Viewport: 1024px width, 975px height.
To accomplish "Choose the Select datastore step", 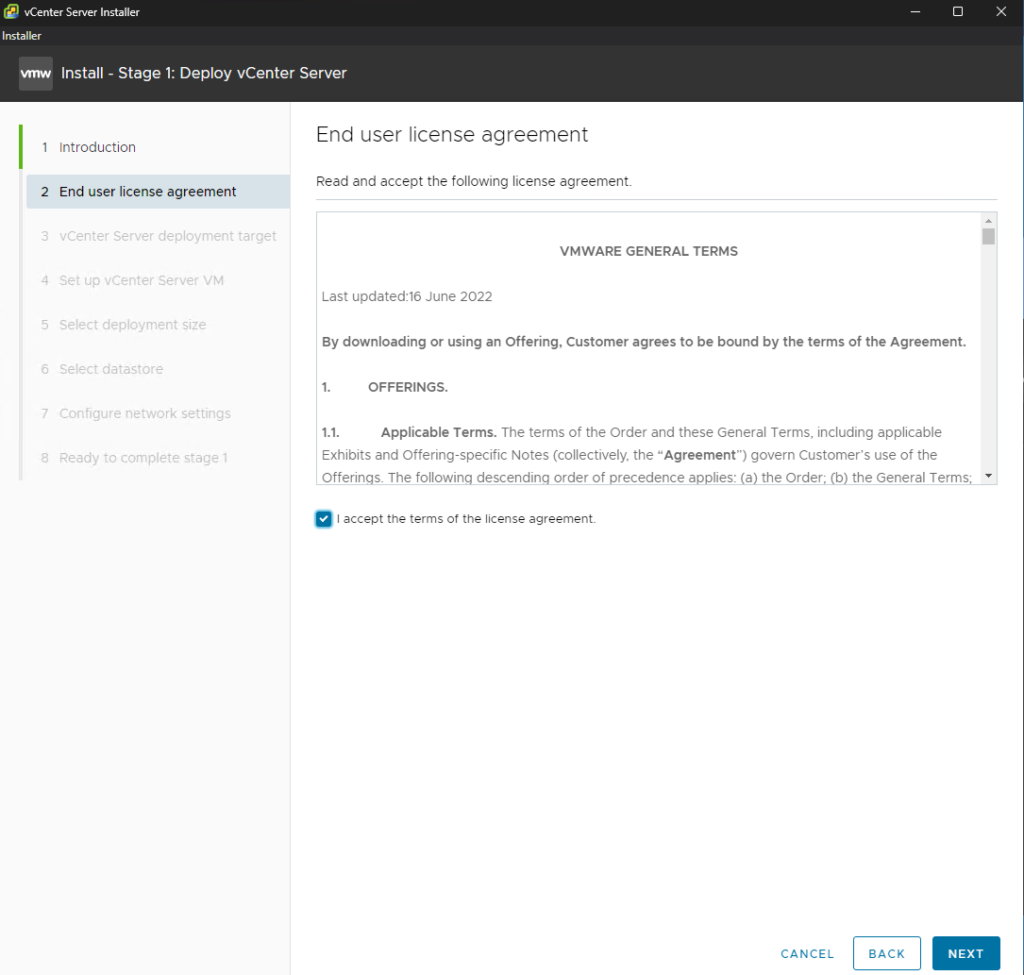I will point(111,369).
